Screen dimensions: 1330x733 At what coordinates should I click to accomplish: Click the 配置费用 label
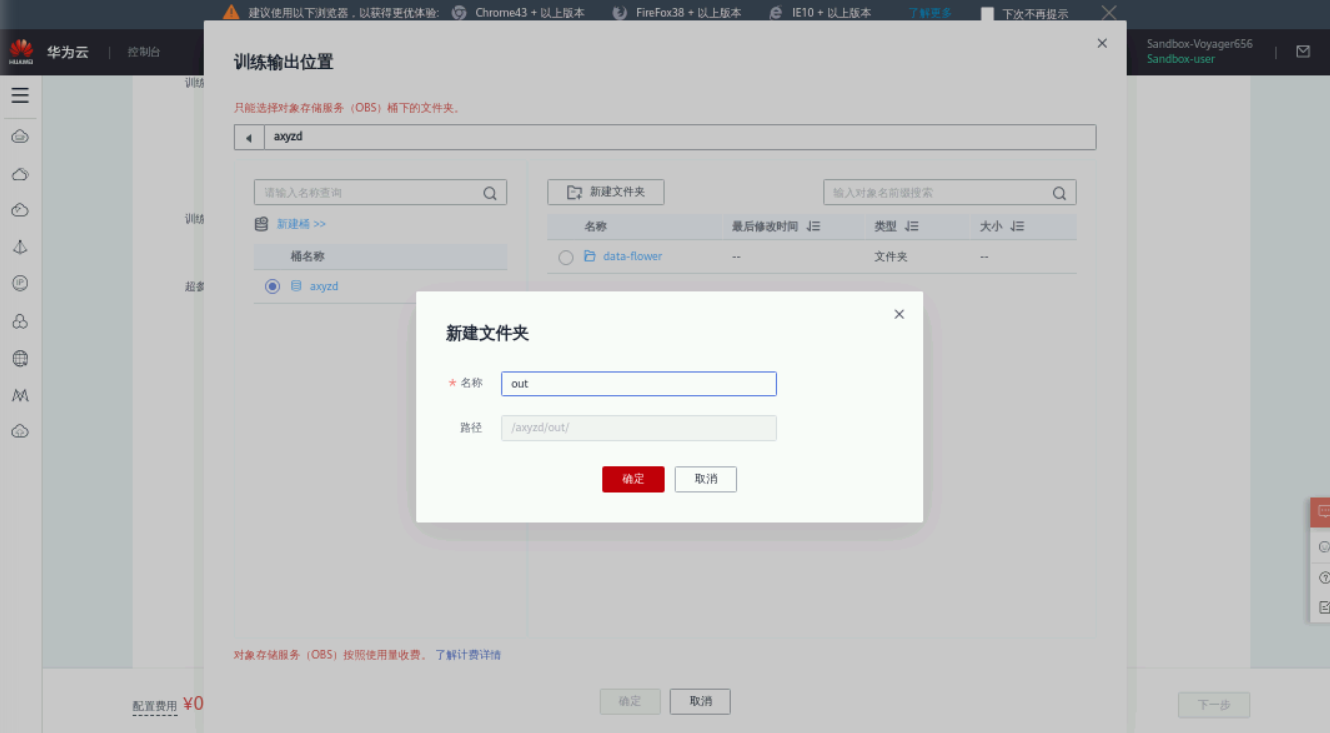155,706
